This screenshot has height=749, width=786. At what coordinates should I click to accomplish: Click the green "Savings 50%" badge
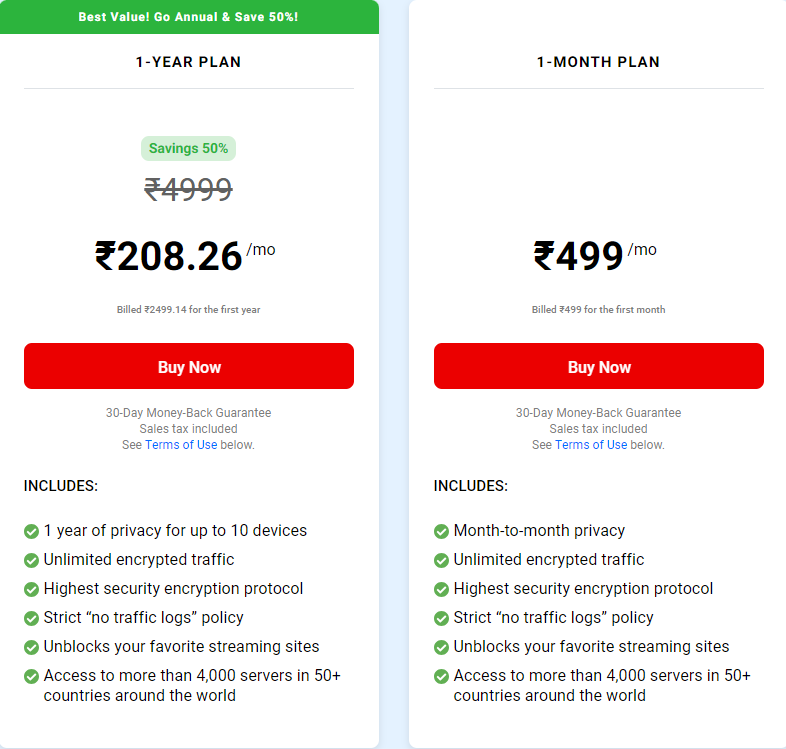click(x=188, y=149)
